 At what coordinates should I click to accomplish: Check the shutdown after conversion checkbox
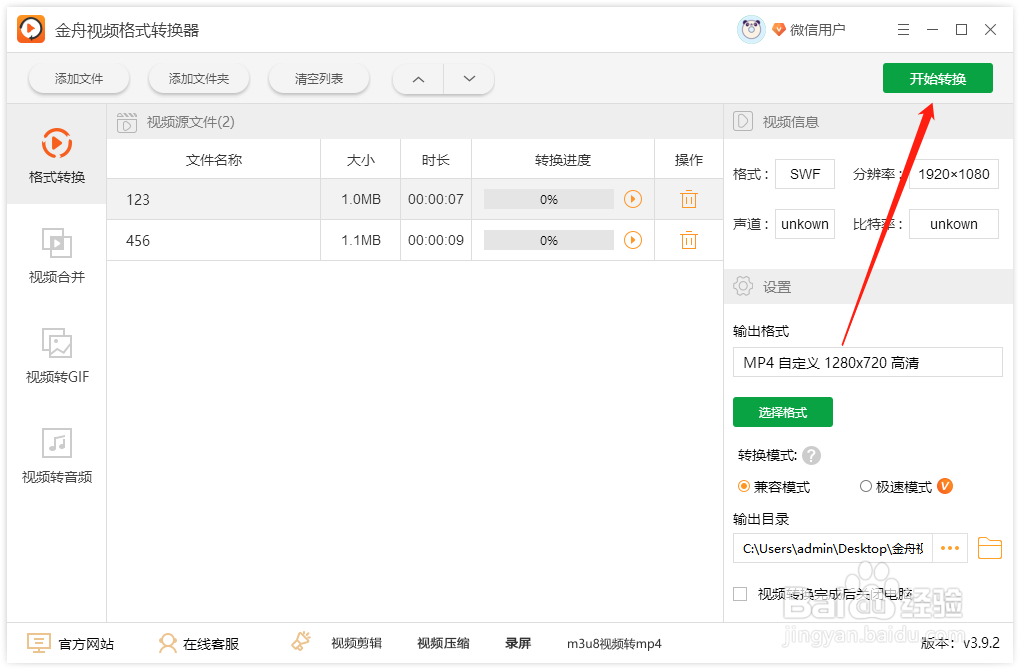point(740,593)
